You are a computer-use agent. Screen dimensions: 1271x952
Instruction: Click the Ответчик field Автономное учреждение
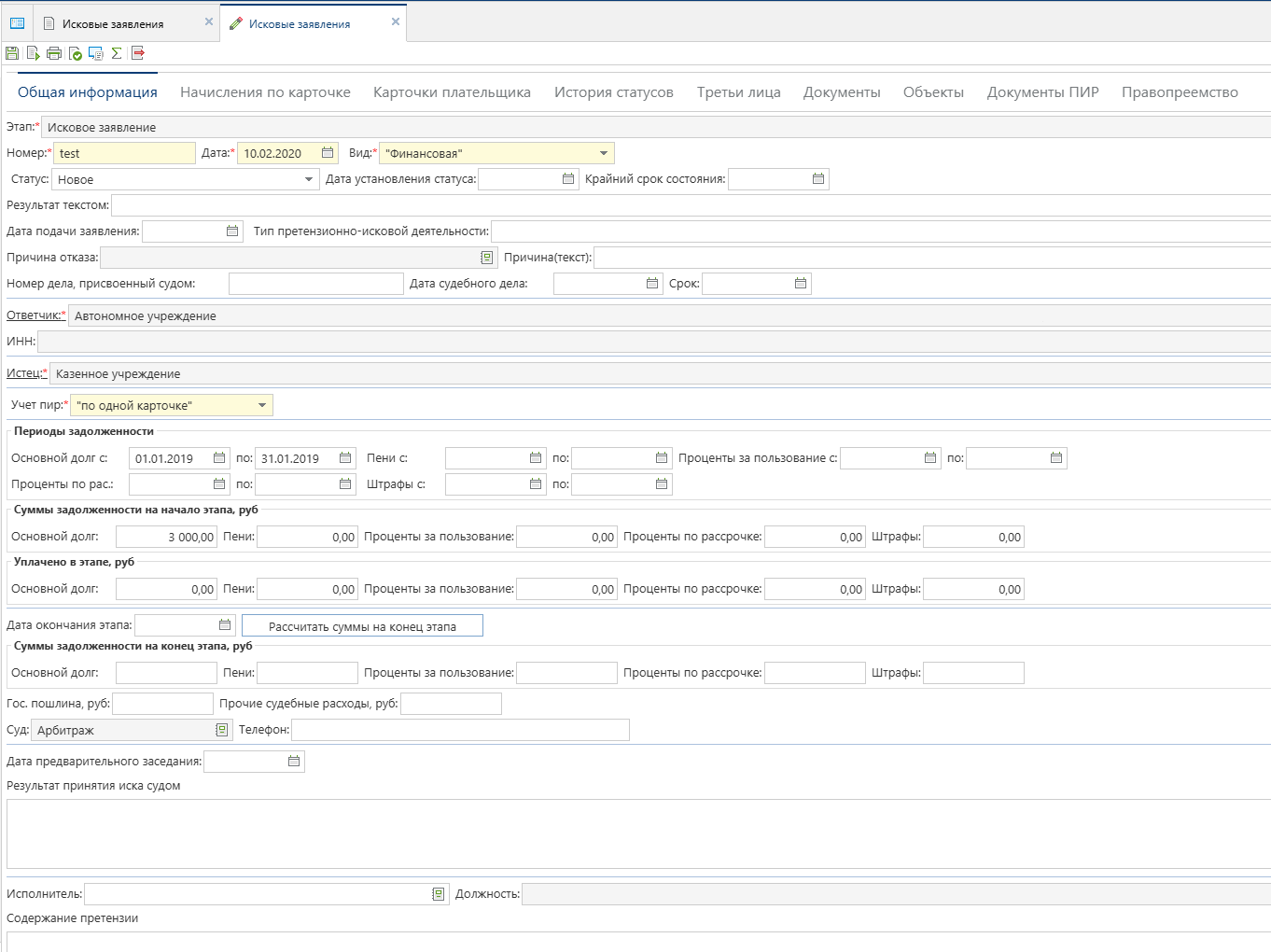[669, 315]
